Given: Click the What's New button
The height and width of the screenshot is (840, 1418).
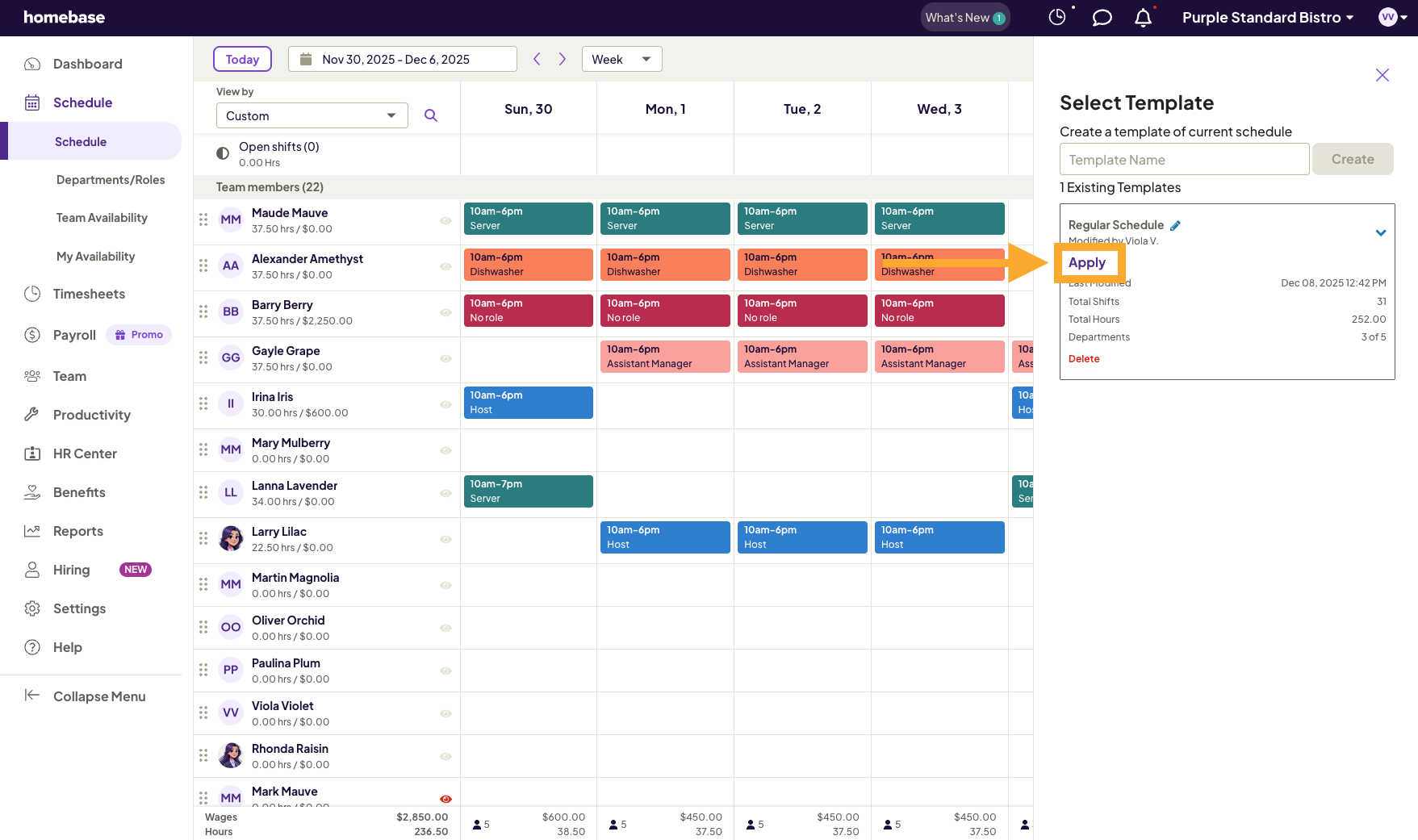Looking at the screenshot, I should [965, 18].
